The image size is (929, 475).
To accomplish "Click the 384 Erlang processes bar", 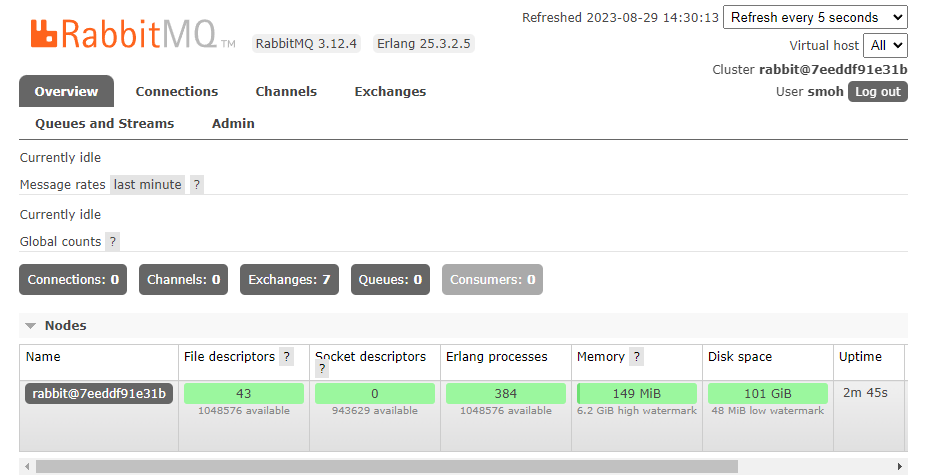I will [506, 393].
